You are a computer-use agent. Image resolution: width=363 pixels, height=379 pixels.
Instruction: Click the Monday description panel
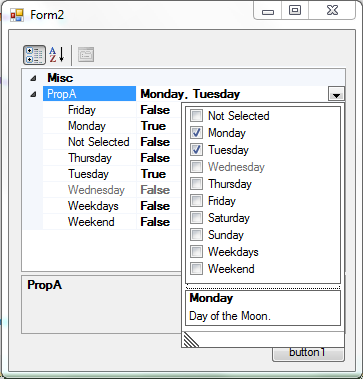click(263, 308)
